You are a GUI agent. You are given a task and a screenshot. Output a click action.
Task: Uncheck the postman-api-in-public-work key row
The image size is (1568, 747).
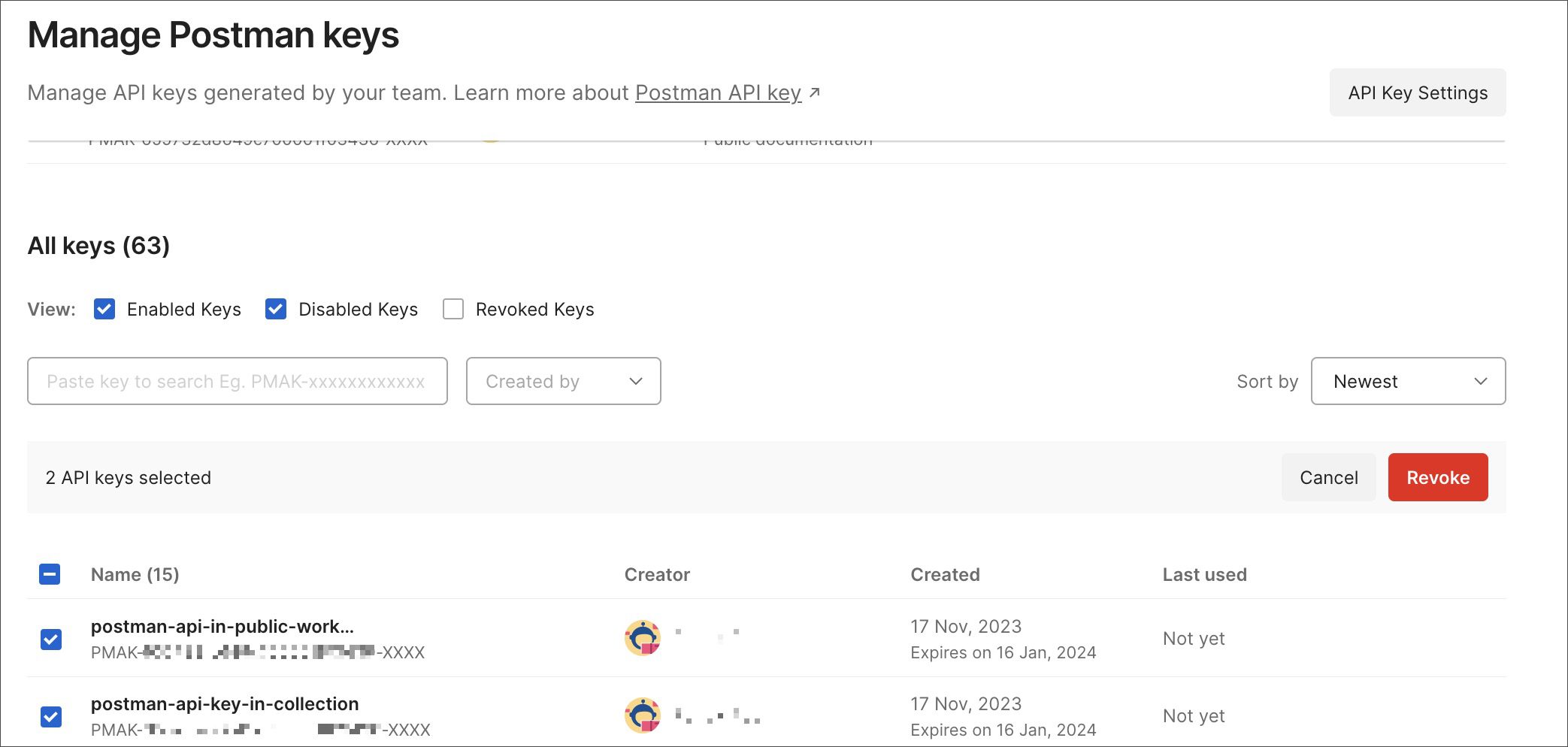pos(51,639)
